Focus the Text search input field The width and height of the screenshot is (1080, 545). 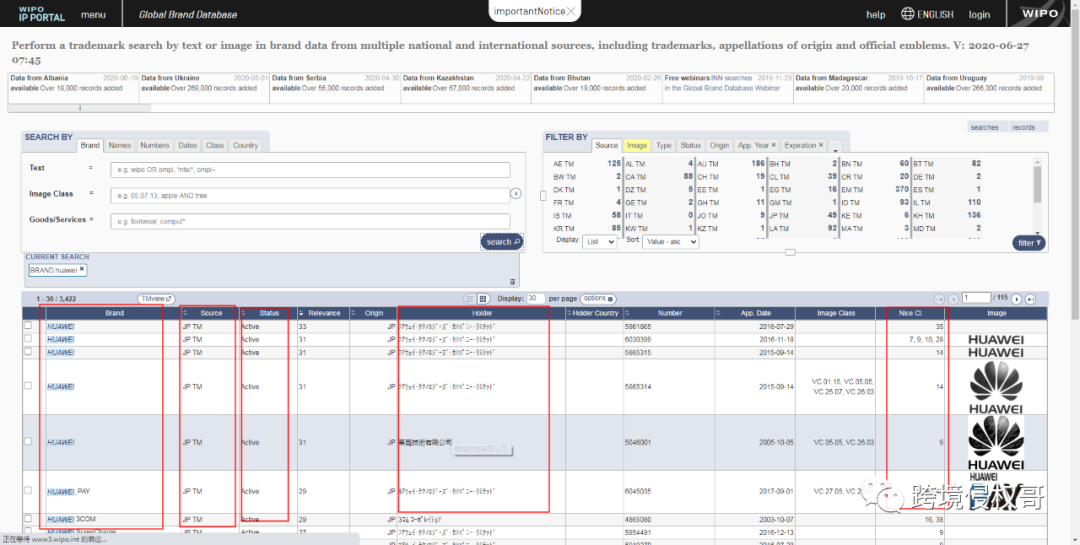tap(310, 169)
